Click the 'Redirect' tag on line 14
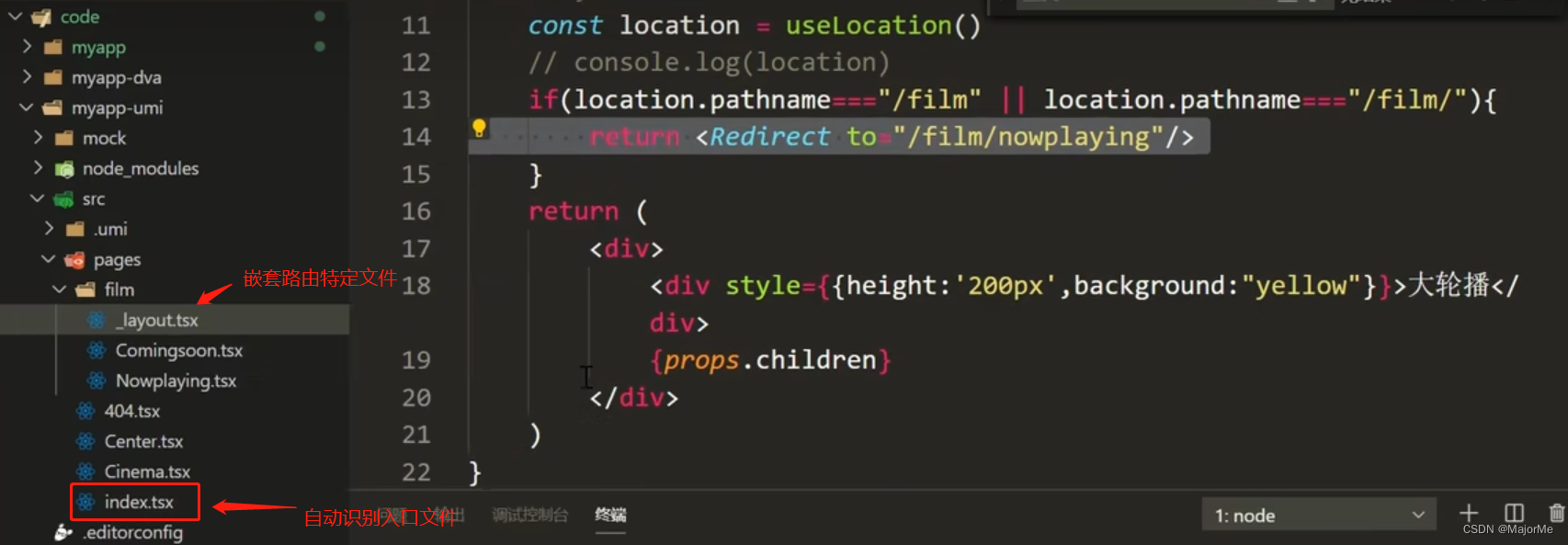Viewport: 1568px width, 545px height. 770,137
